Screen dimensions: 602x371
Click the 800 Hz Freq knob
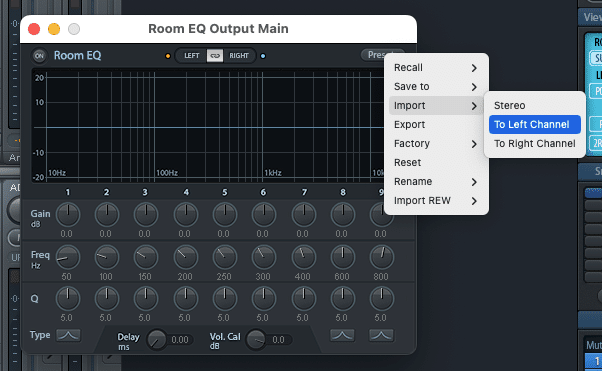click(x=382, y=257)
